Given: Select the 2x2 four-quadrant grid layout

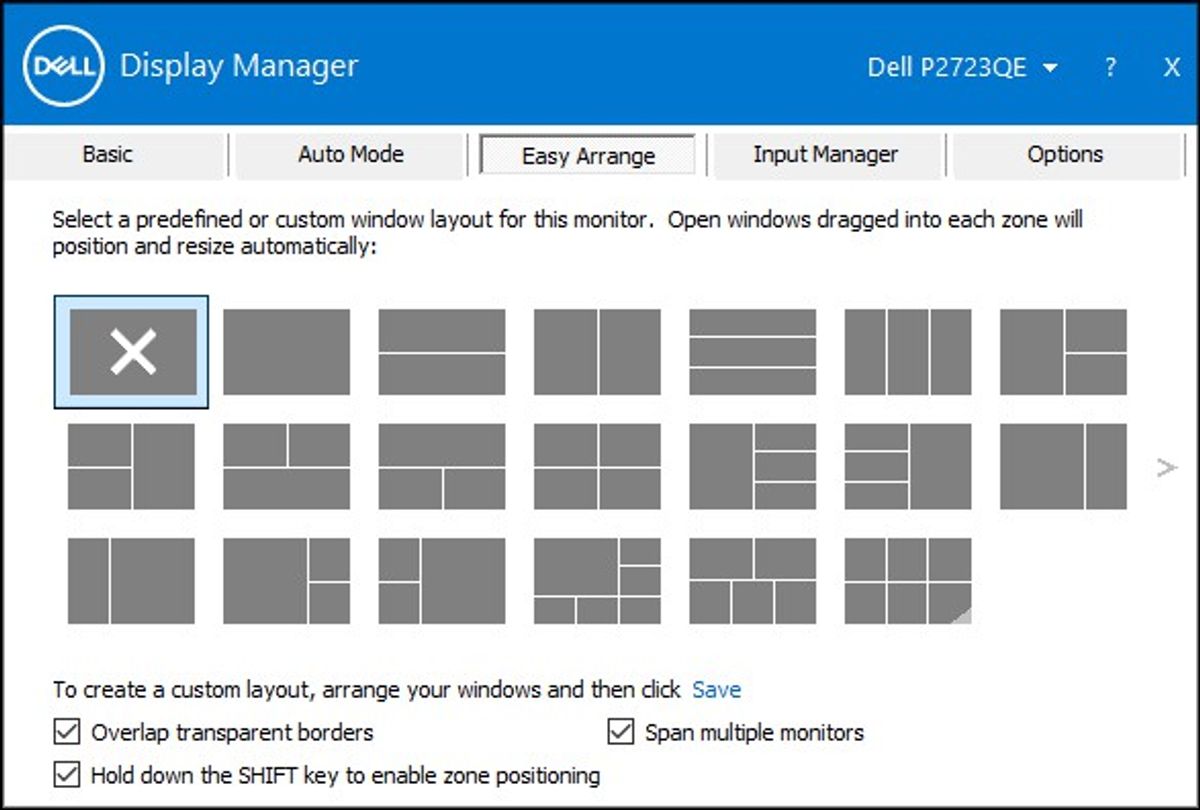Looking at the screenshot, I should point(597,466).
